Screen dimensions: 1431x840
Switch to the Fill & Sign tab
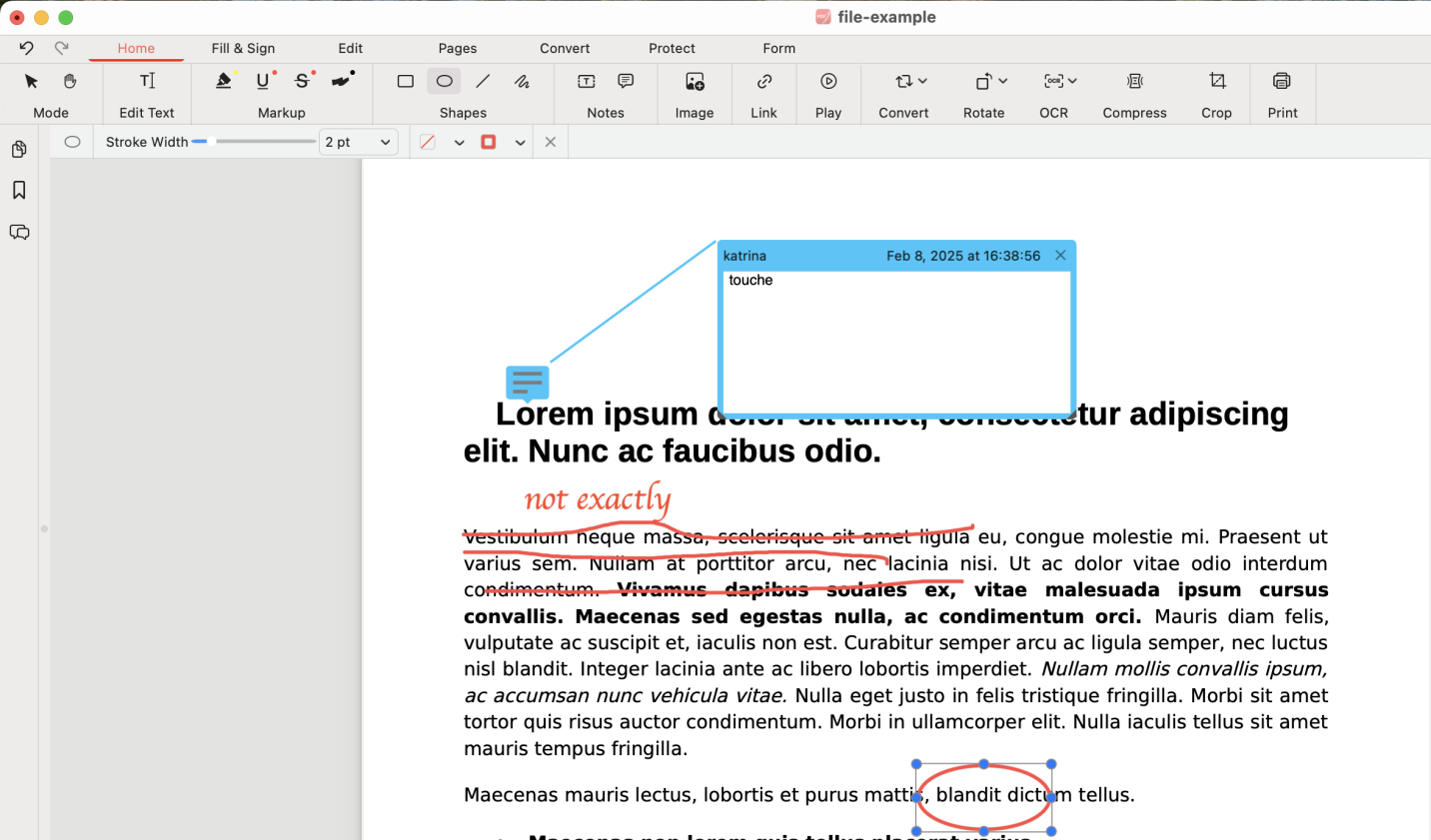pyautogui.click(x=243, y=48)
